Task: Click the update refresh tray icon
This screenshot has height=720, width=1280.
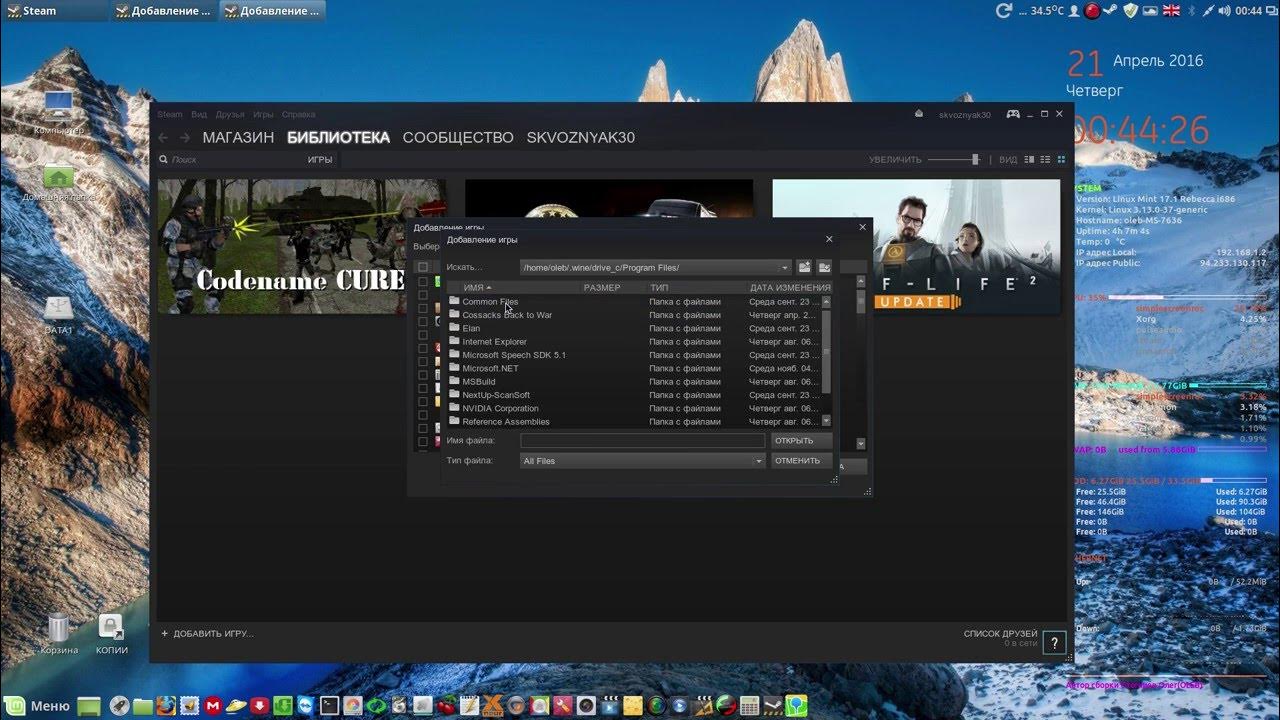Action: (1005, 10)
